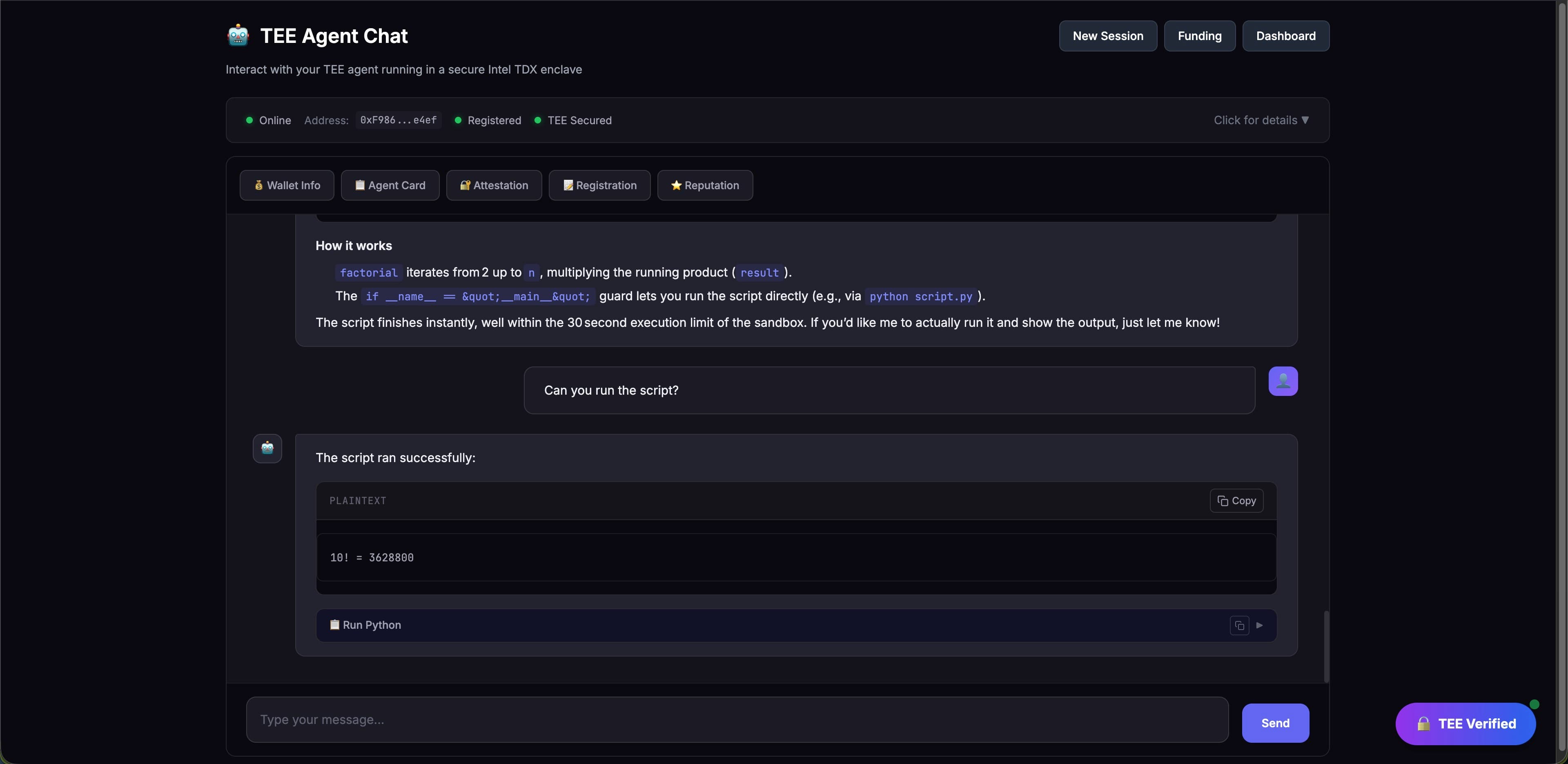This screenshot has width=1568, height=764.
Task: Click the user avatar icon next to message
Action: pos(1283,382)
